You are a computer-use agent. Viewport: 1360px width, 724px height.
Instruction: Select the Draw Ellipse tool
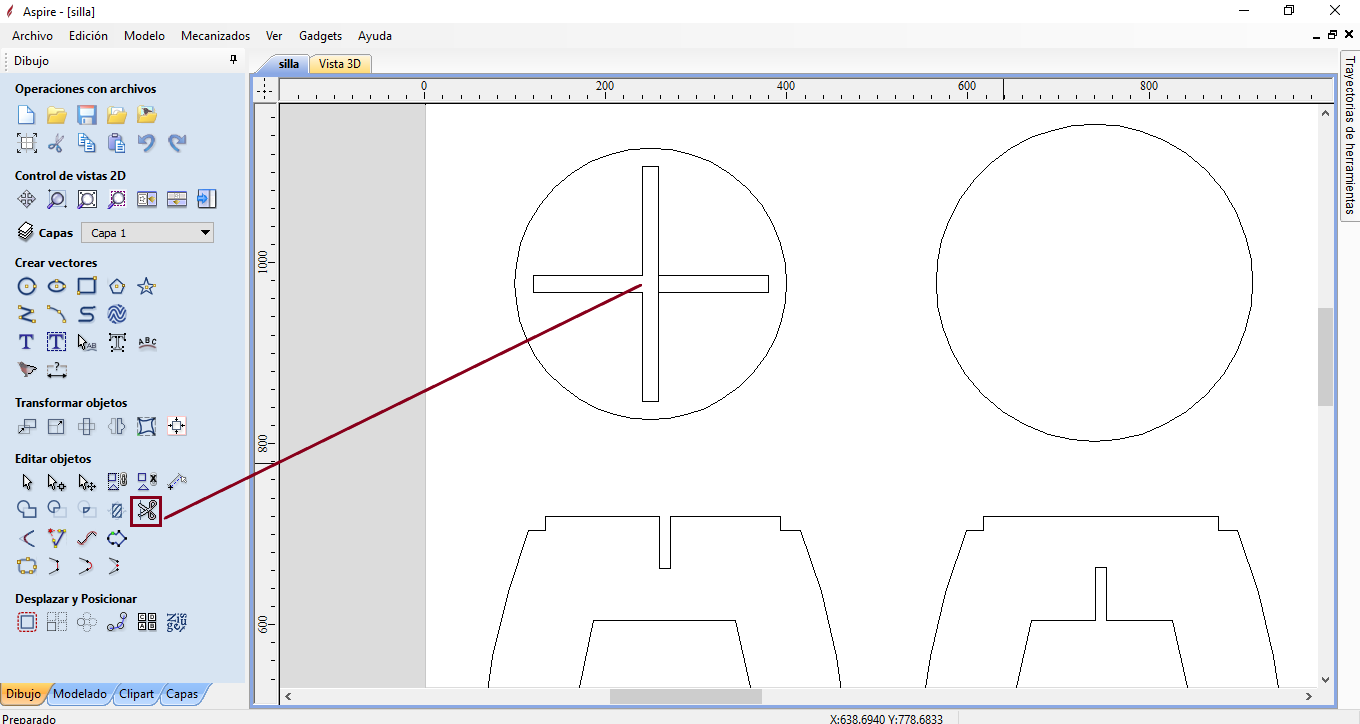pyautogui.click(x=57, y=287)
